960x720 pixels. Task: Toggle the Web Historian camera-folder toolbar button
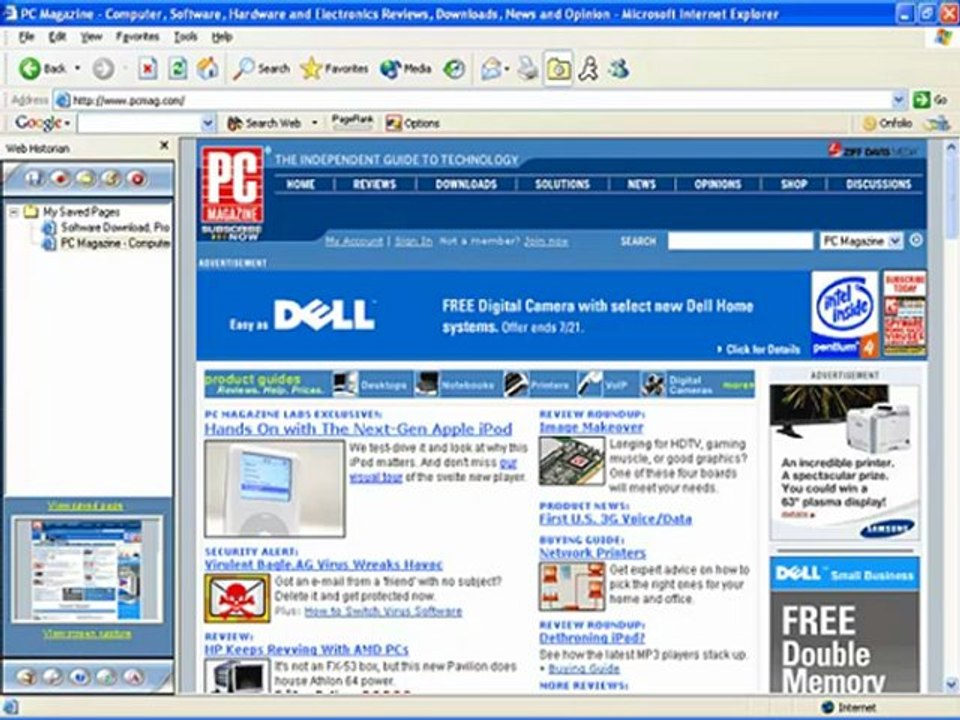point(558,69)
